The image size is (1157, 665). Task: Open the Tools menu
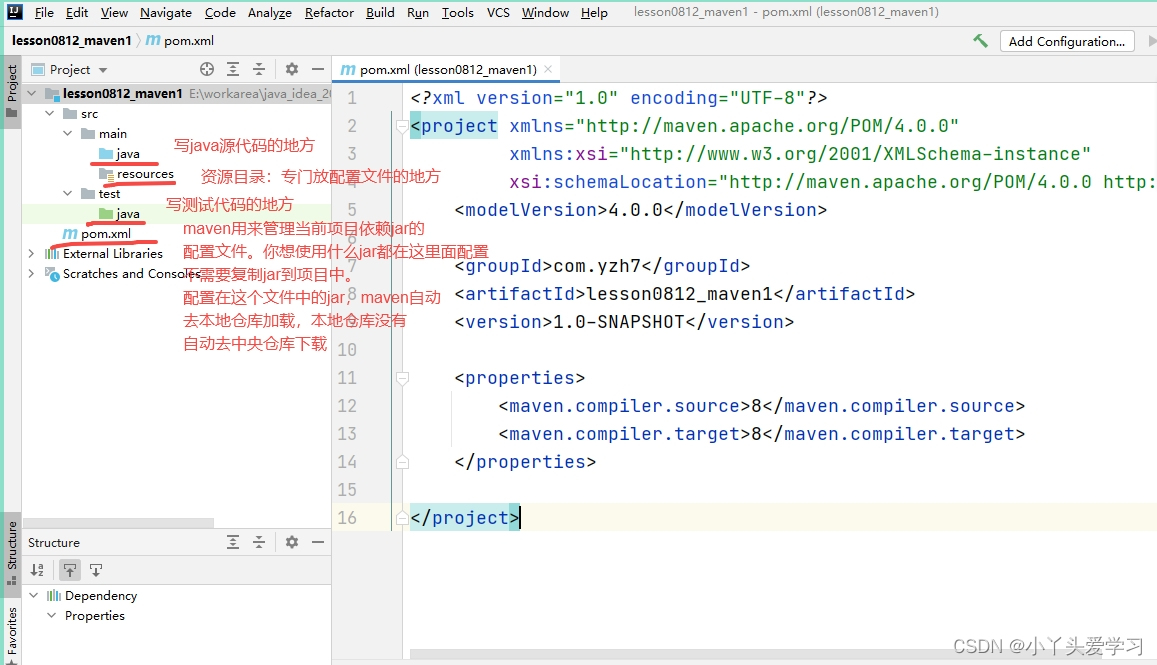pyautogui.click(x=457, y=13)
